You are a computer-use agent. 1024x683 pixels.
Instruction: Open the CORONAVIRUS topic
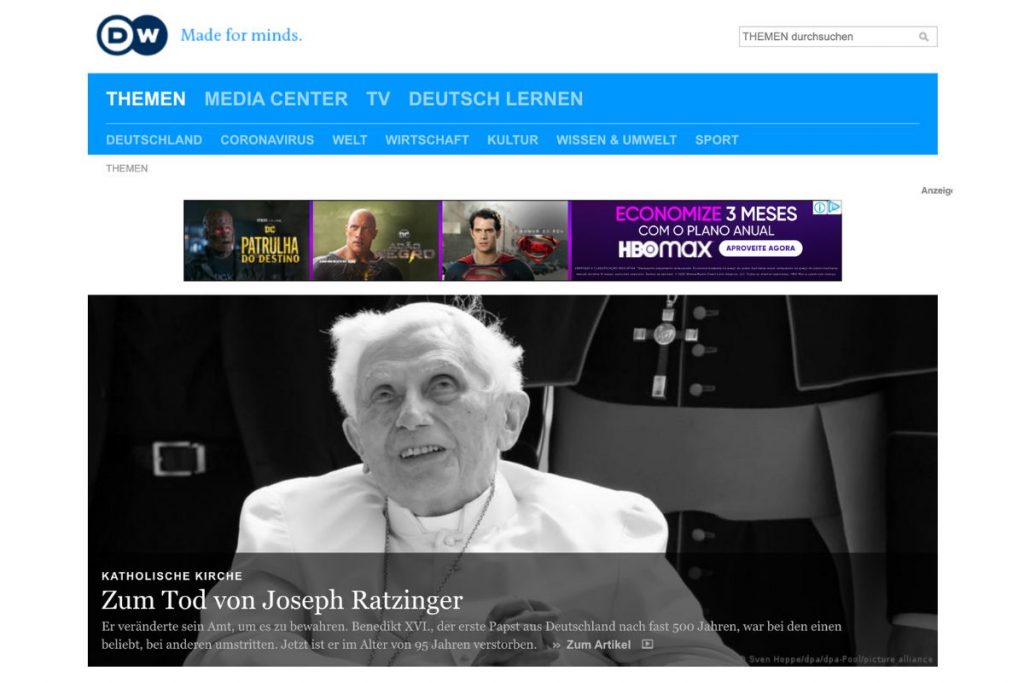click(x=267, y=140)
